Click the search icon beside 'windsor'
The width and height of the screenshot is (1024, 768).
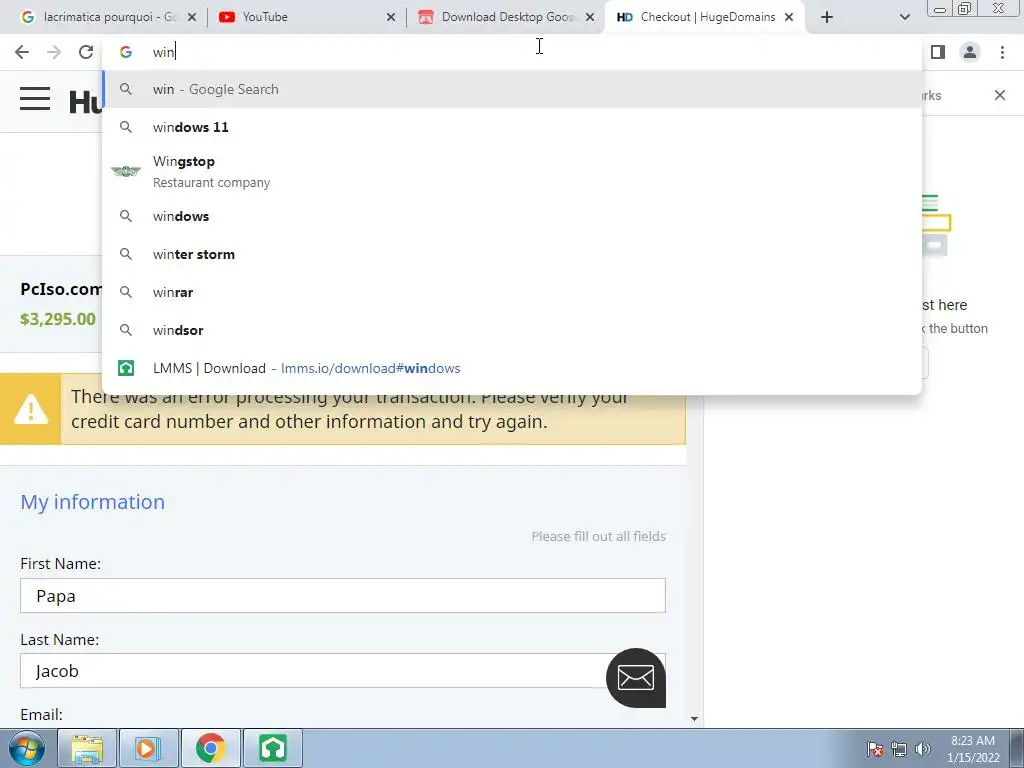pyautogui.click(x=126, y=330)
